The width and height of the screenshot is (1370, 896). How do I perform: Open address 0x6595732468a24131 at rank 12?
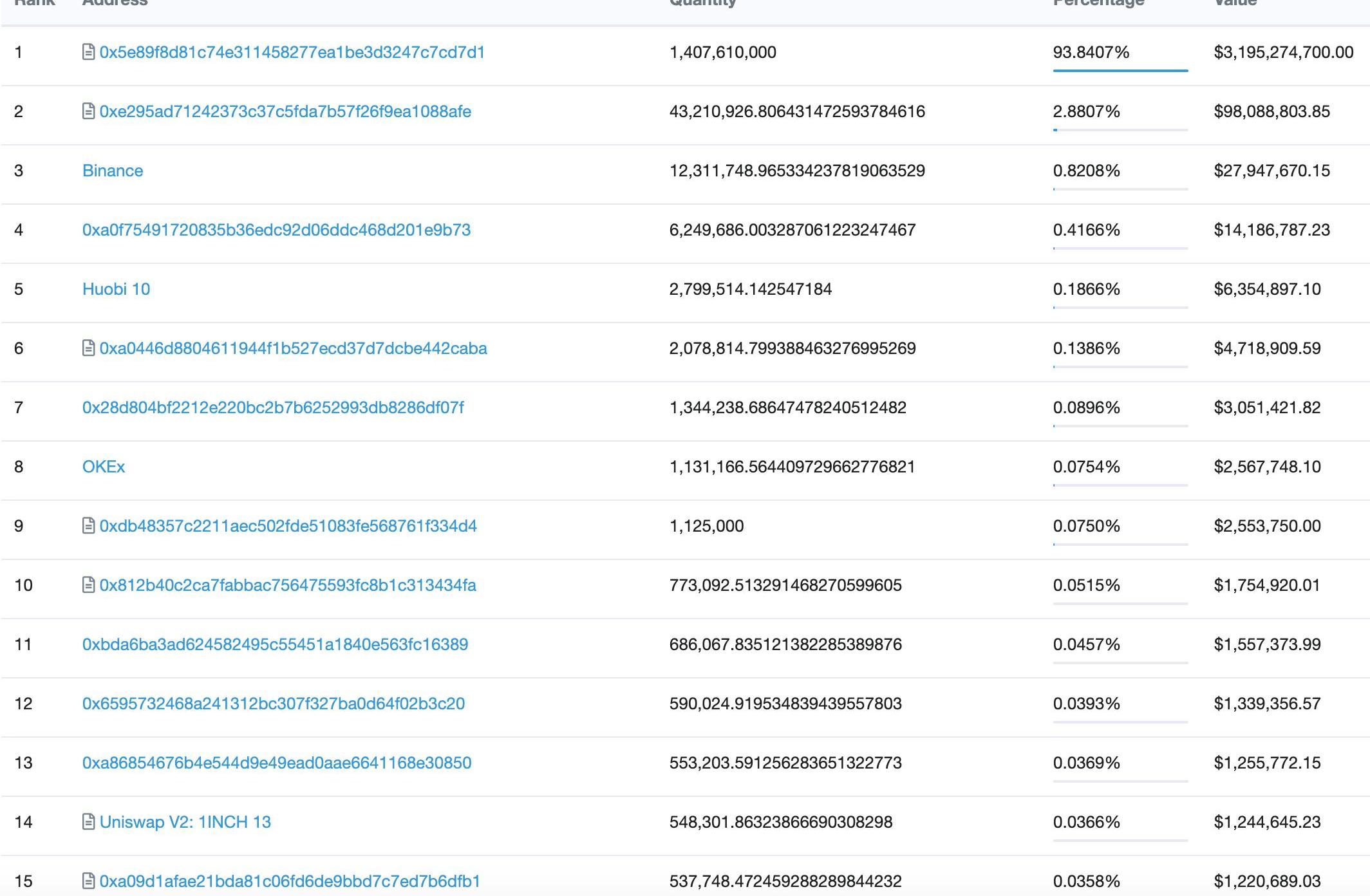point(274,704)
